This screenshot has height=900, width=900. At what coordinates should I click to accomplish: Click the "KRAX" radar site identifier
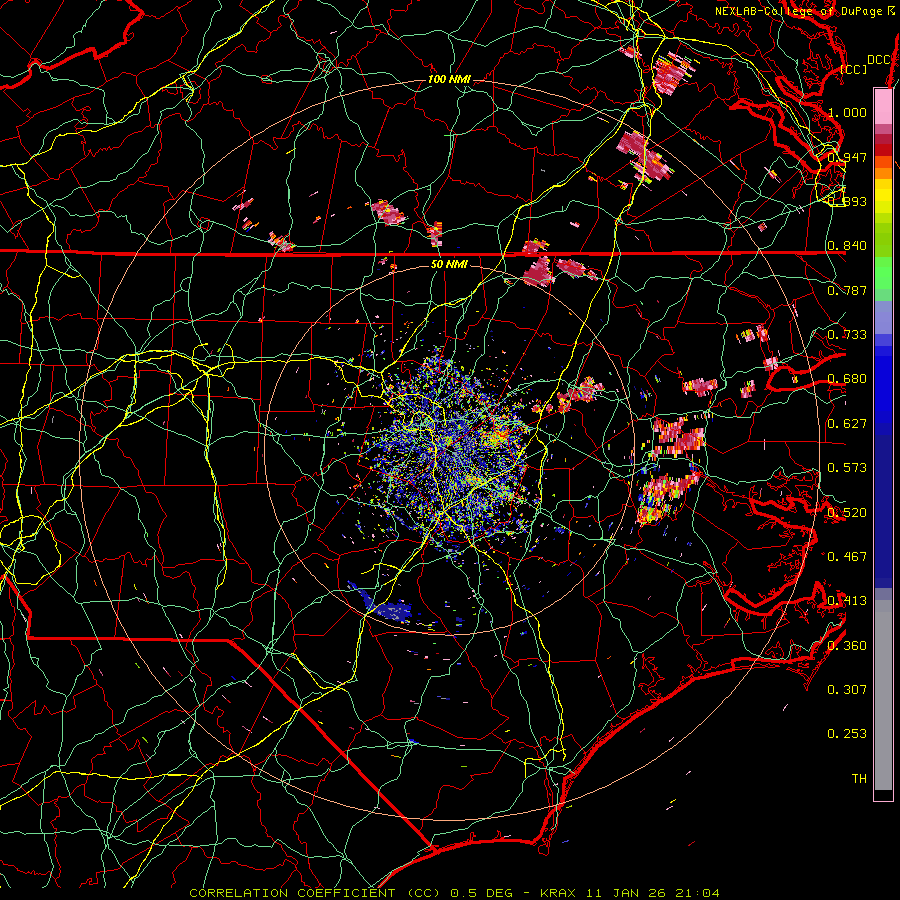[559, 893]
